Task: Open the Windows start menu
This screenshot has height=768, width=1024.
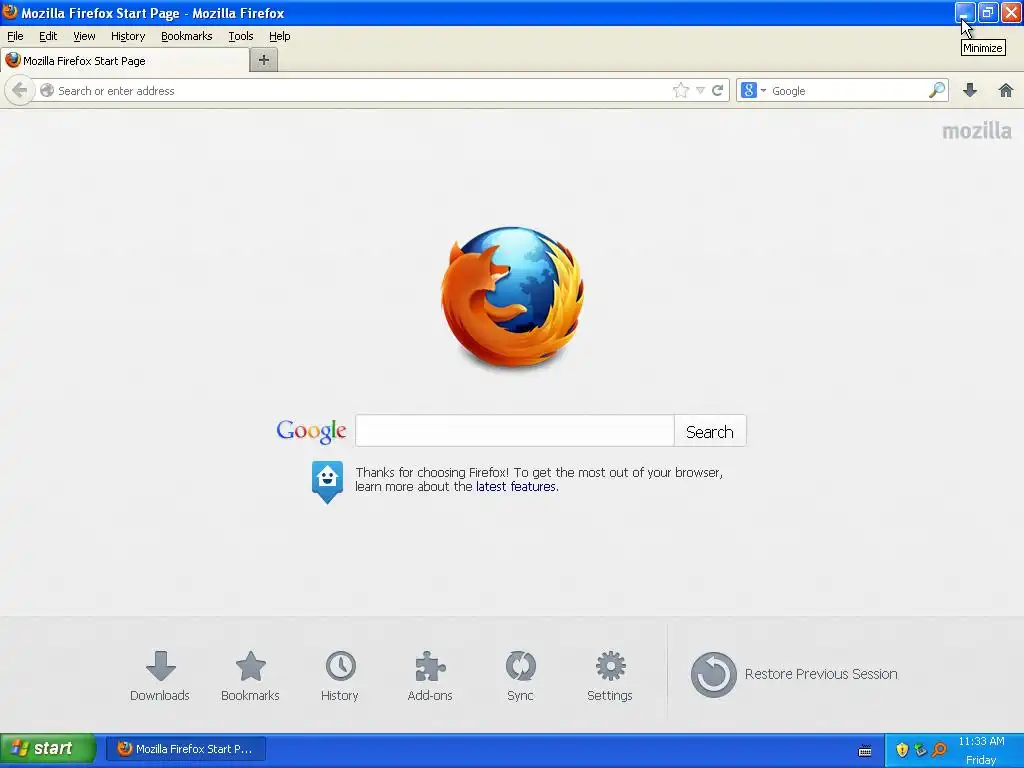Action: coord(48,748)
